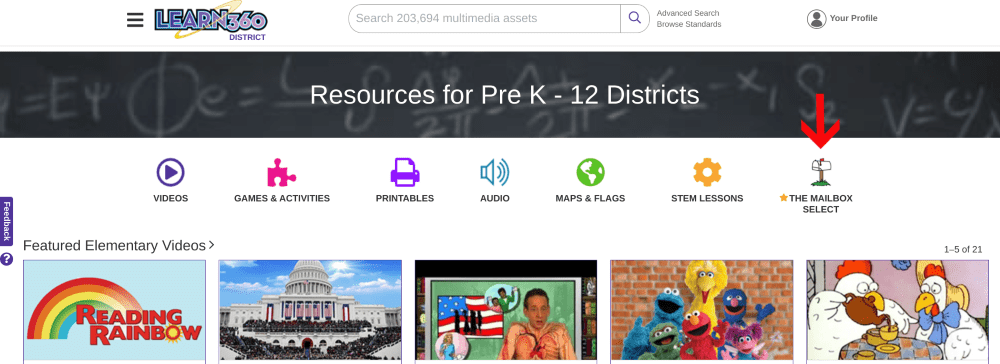Viewport: 1000px width, 364px height.
Task: Click the Advanced Search link
Action: pos(688,13)
